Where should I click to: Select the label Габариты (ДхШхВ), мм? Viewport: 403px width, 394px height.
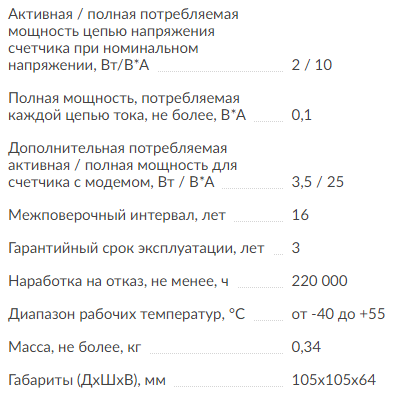click(87, 380)
